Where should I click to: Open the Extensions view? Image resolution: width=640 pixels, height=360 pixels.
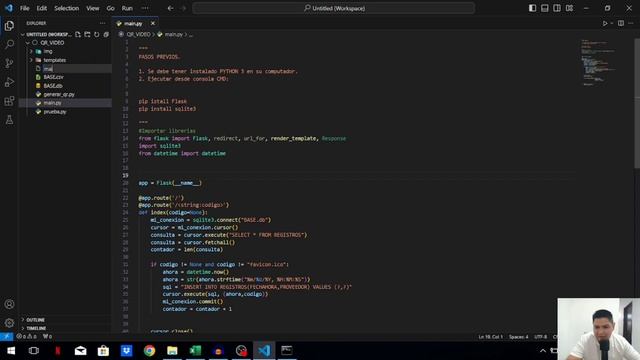point(9,101)
